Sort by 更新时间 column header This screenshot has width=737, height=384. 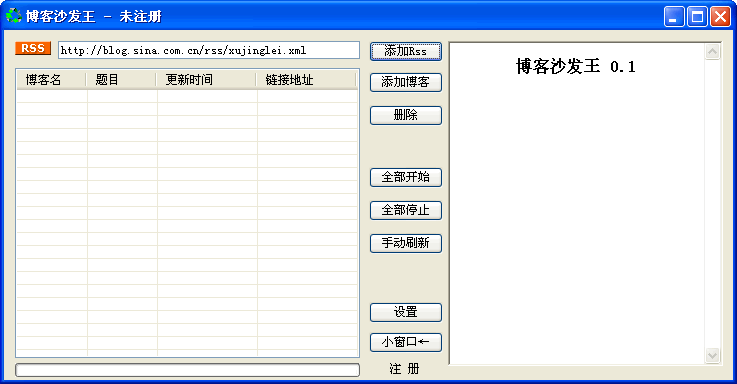(x=206, y=80)
